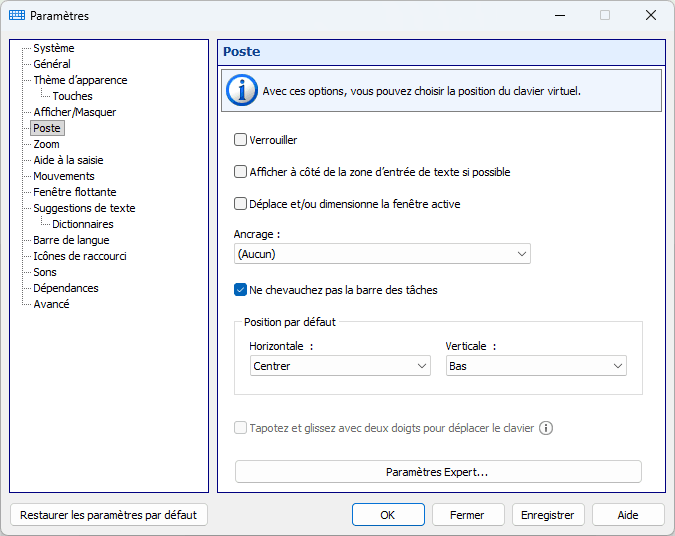Open the Avancé settings page
Screen dimensions: 675x536
[x=51, y=304]
